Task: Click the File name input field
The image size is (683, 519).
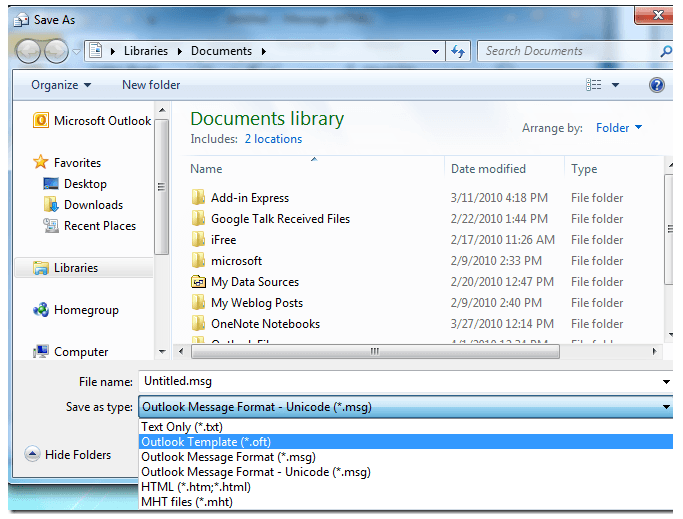Action: pyautogui.click(x=399, y=381)
